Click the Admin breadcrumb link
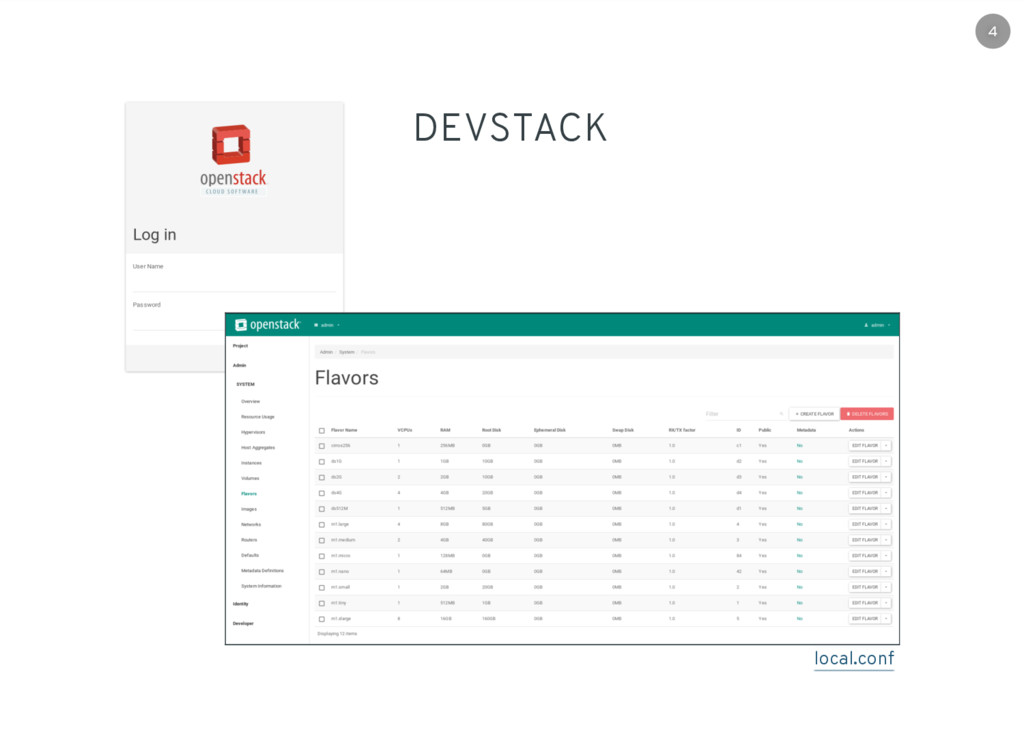 tap(326, 352)
